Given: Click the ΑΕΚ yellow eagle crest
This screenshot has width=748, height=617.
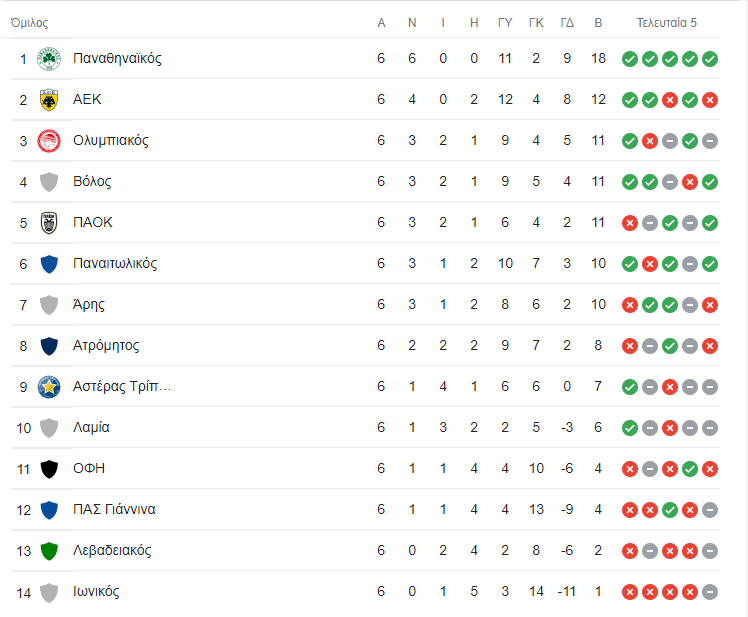Looking at the screenshot, I should tap(49, 100).
